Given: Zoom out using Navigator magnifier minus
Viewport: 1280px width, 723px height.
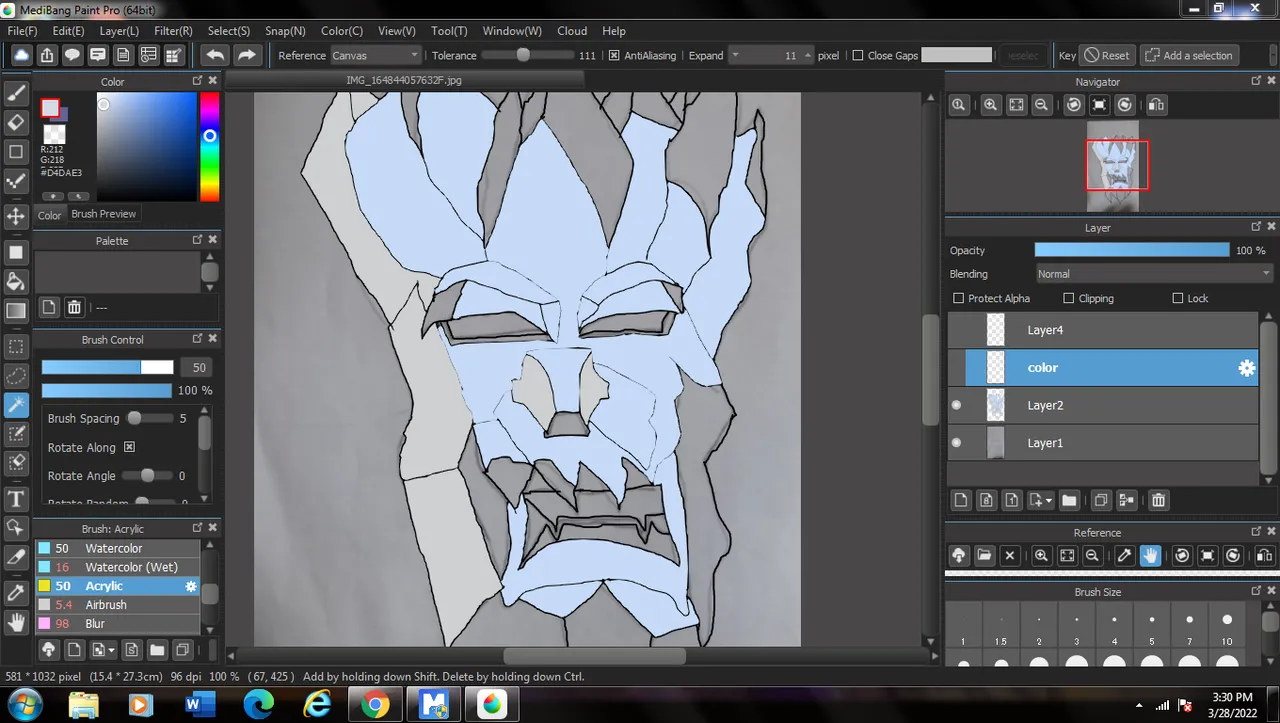Looking at the screenshot, I should pyautogui.click(x=1042, y=104).
